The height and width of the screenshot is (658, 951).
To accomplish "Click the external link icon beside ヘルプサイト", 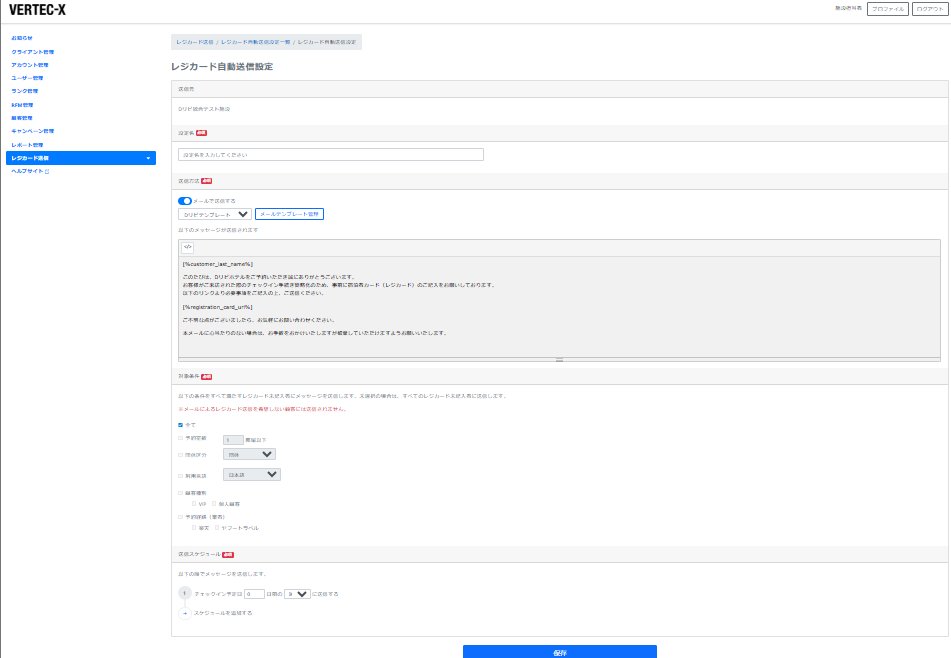I will click(47, 172).
